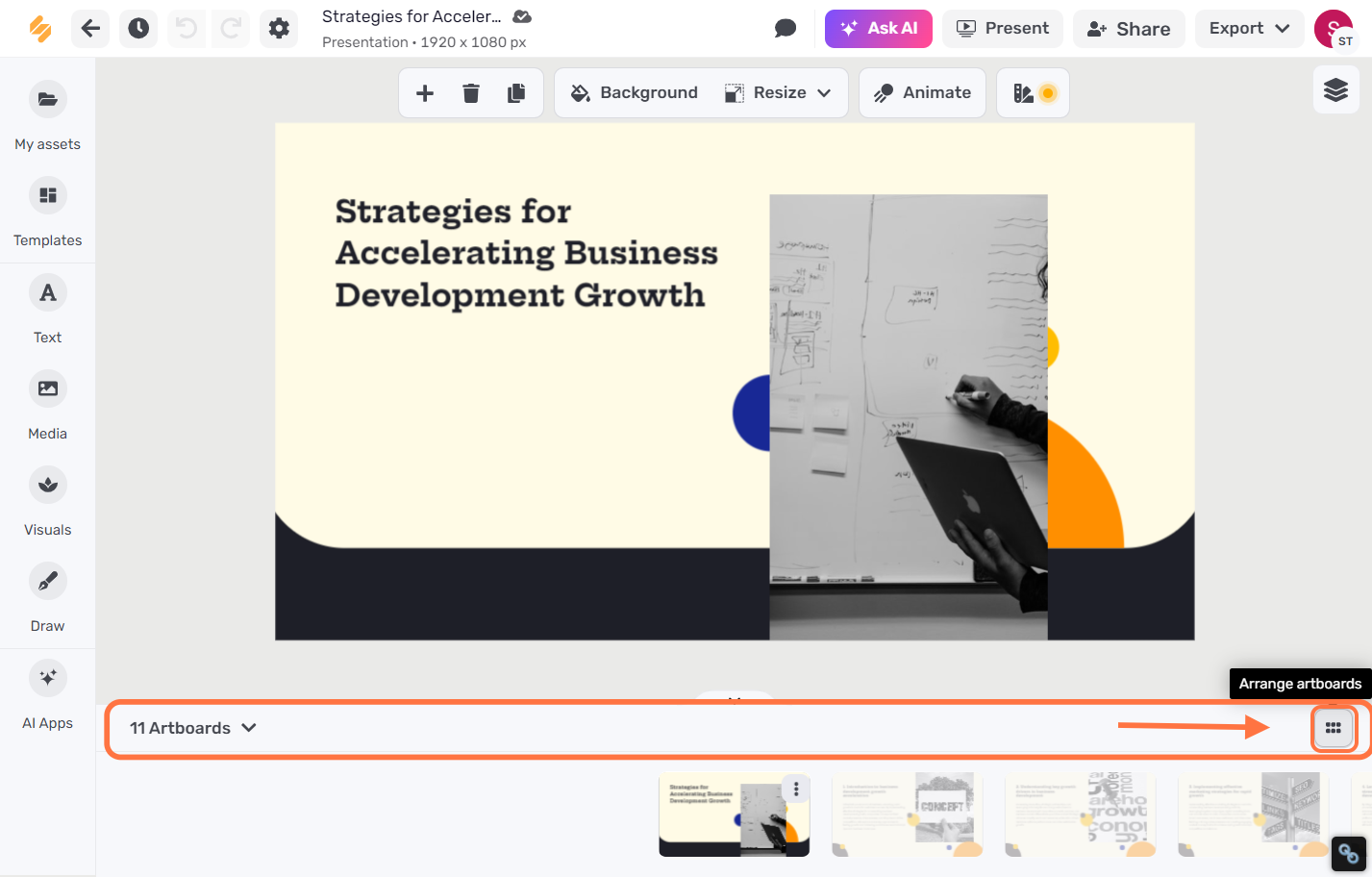
Task: Select the first title artboard thumbnail
Action: pyautogui.click(x=734, y=814)
